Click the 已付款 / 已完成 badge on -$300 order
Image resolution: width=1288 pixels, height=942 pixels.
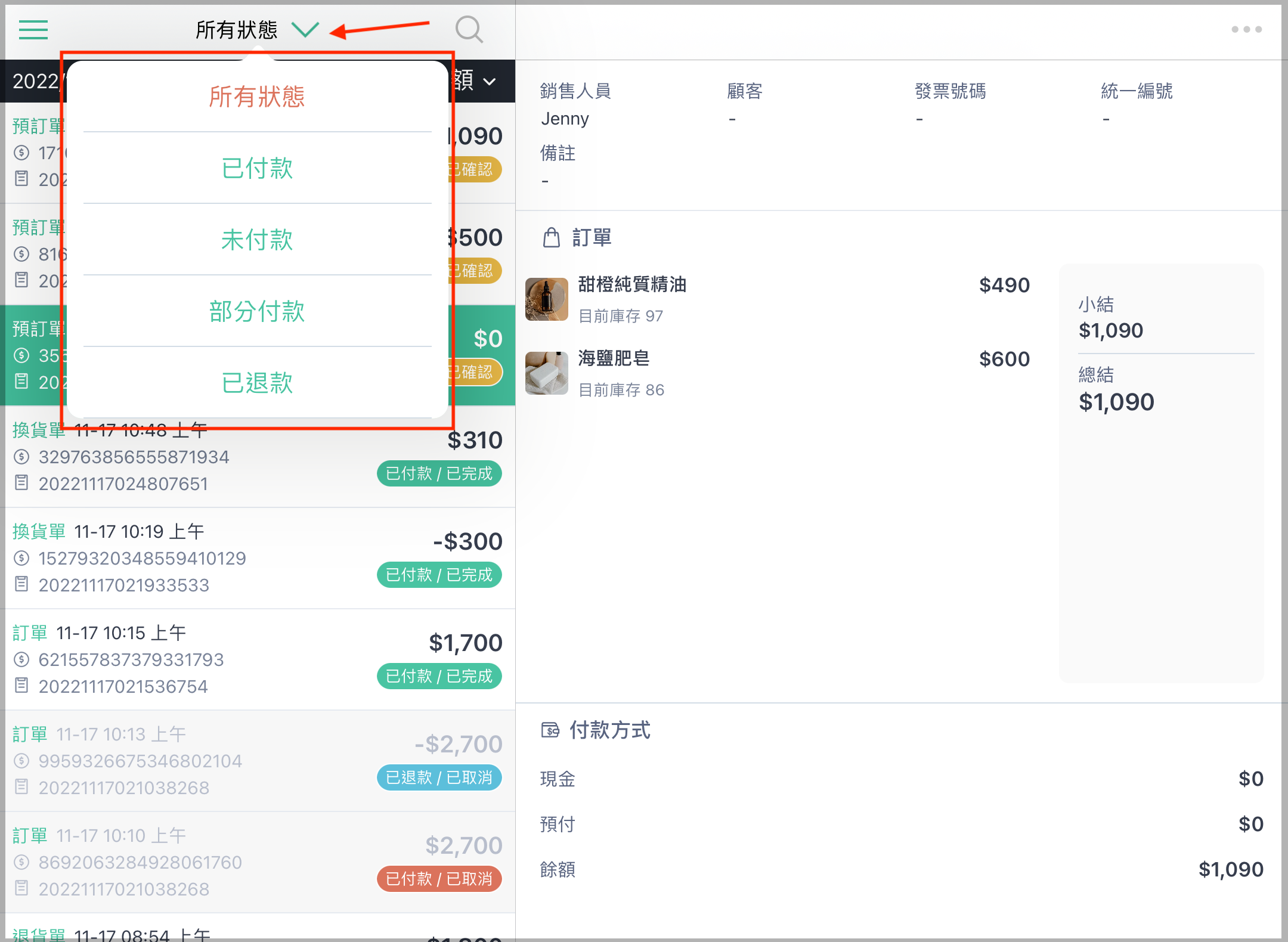(x=439, y=575)
